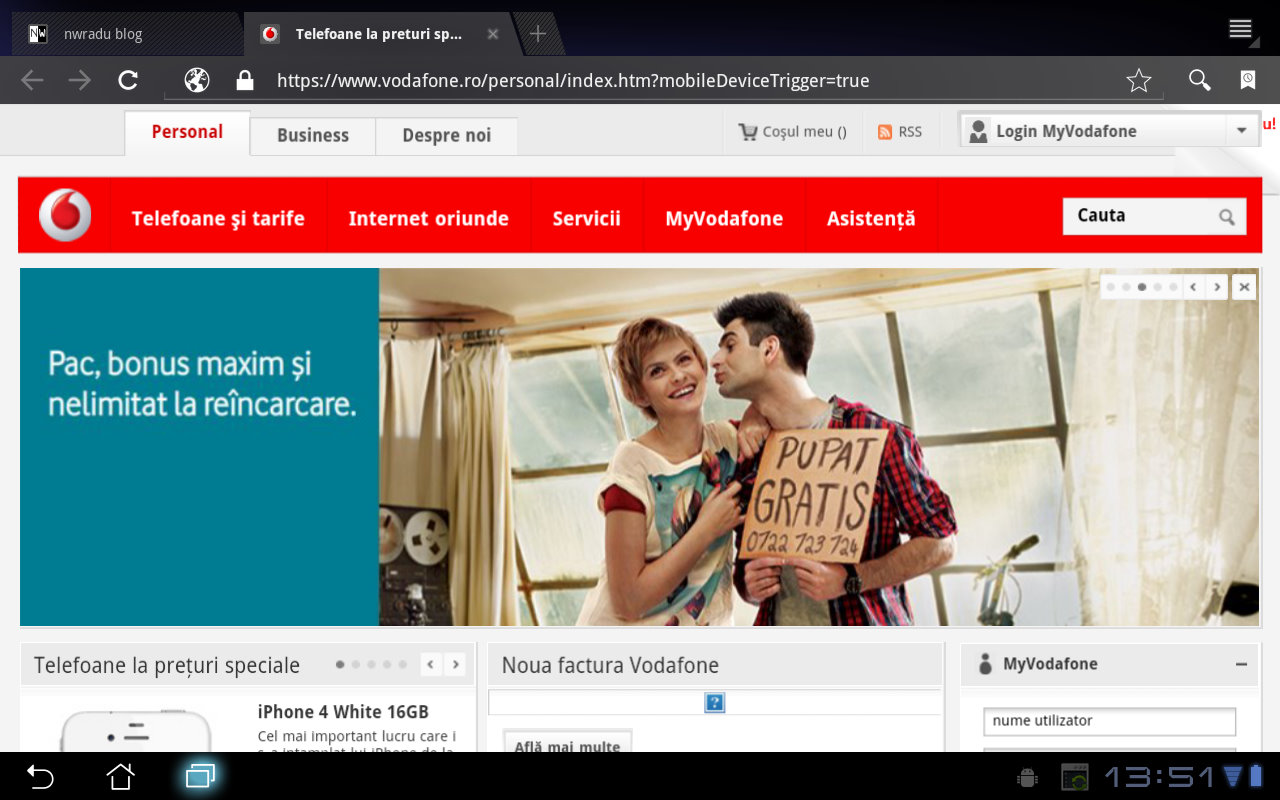Tap the browser forward arrow

coord(80,81)
